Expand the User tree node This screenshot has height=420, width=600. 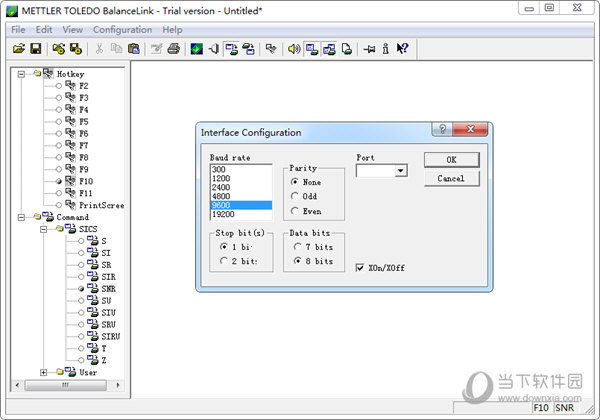coord(44,372)
